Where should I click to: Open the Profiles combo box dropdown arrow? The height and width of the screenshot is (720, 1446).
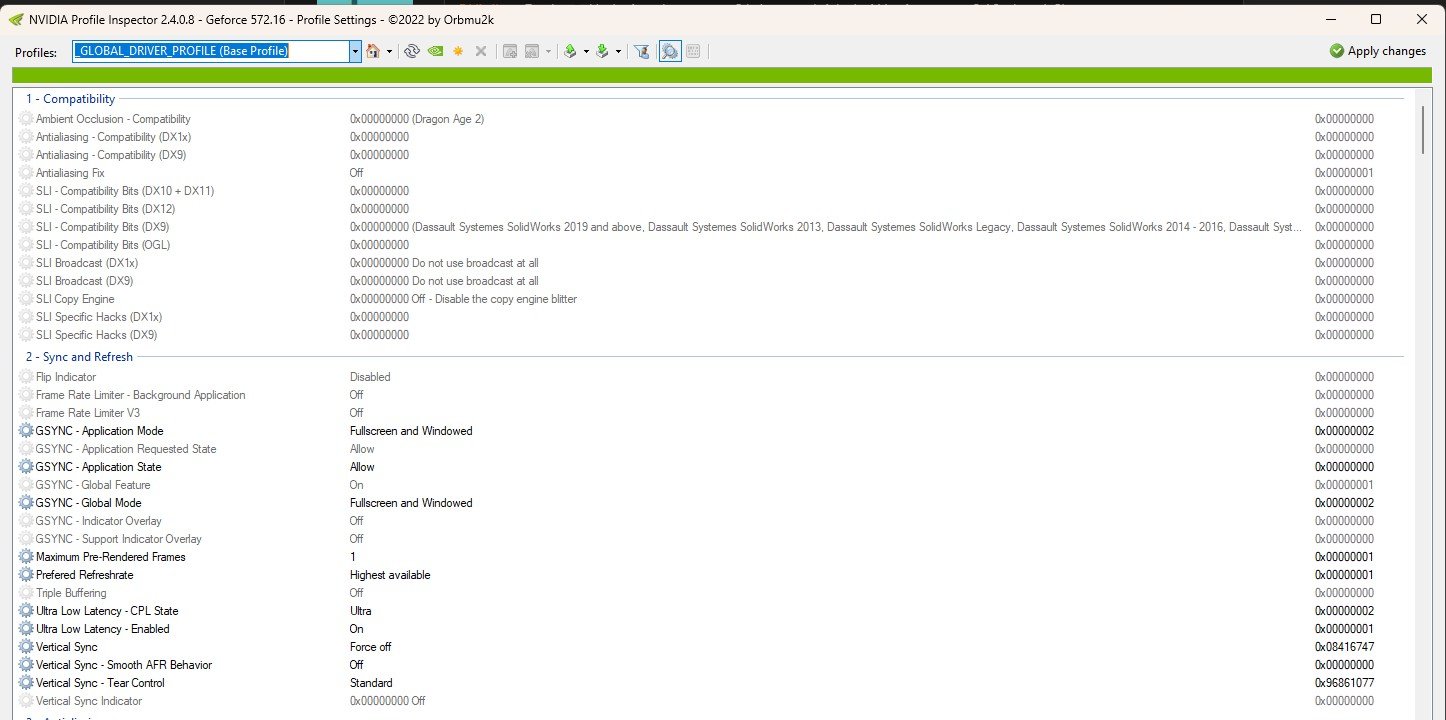(x=355, y=51)
